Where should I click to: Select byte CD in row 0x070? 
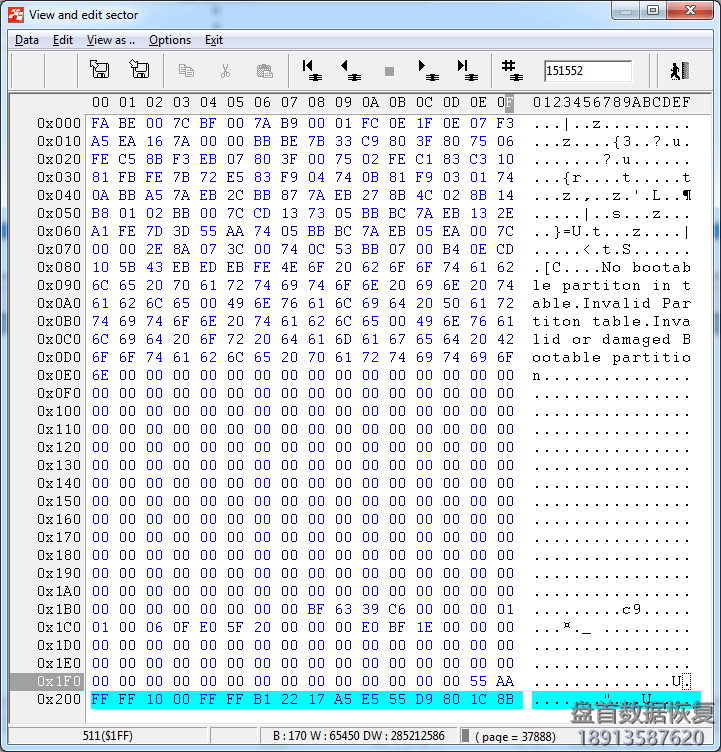coord(505,249)
